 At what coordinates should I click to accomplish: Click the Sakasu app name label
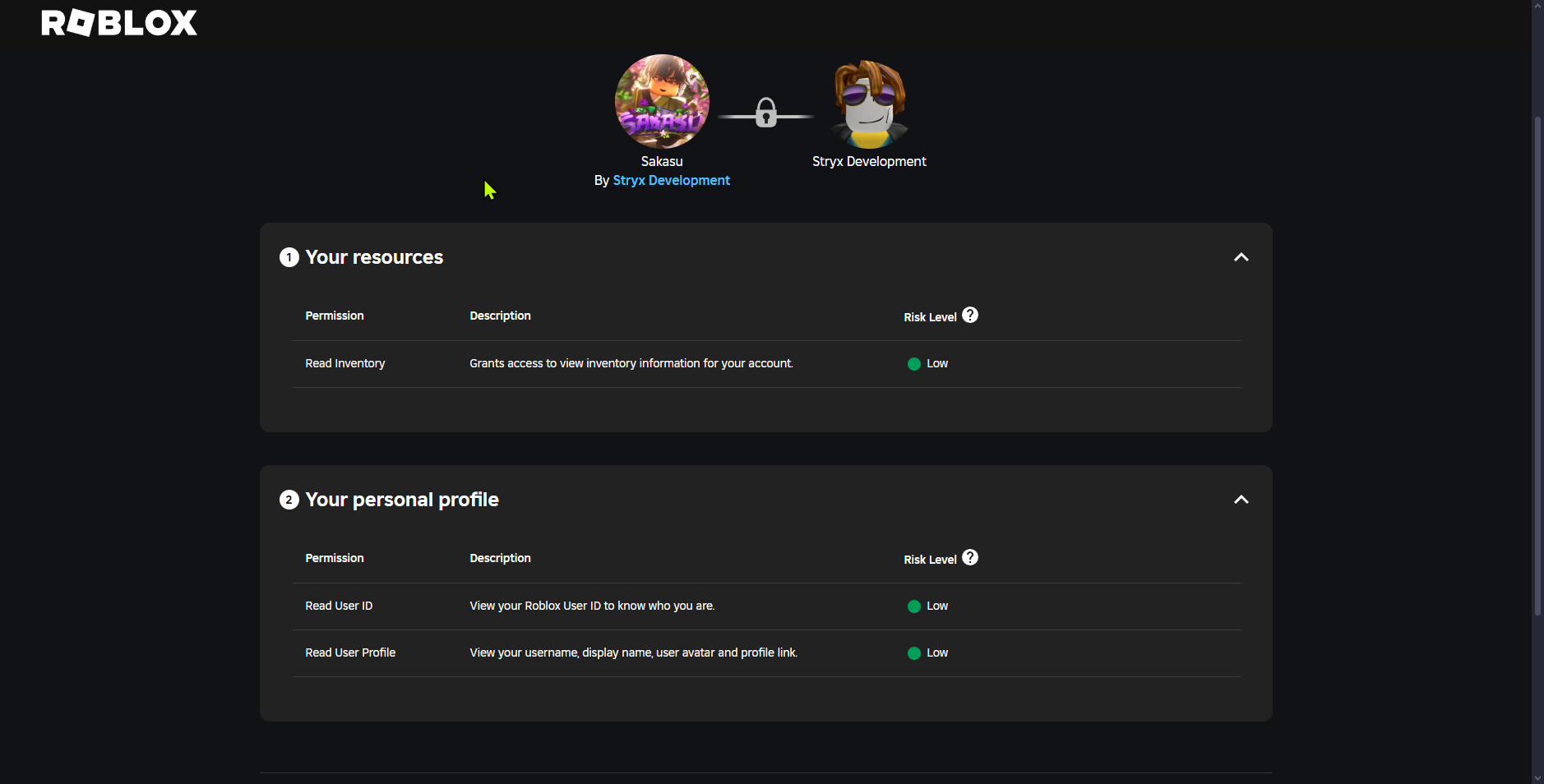tap(662, 162)
